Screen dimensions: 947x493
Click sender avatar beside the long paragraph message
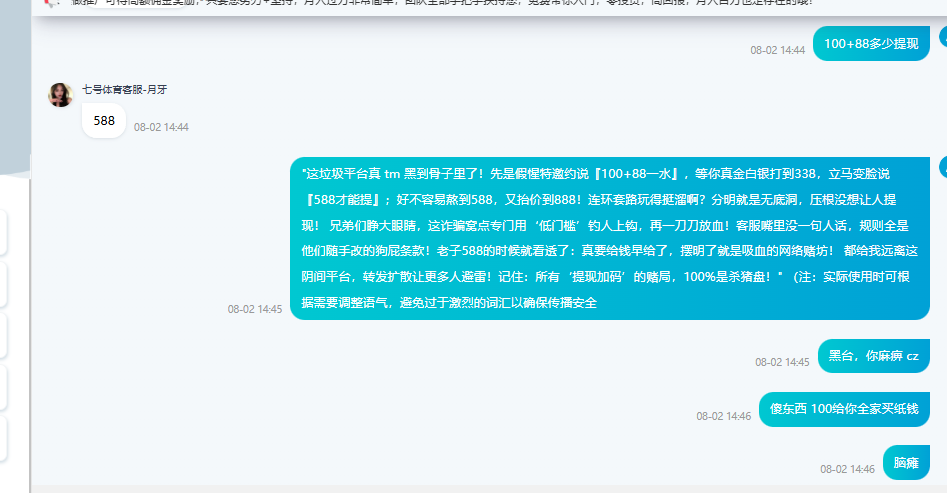pyautogui.click(x=942, y=166)
